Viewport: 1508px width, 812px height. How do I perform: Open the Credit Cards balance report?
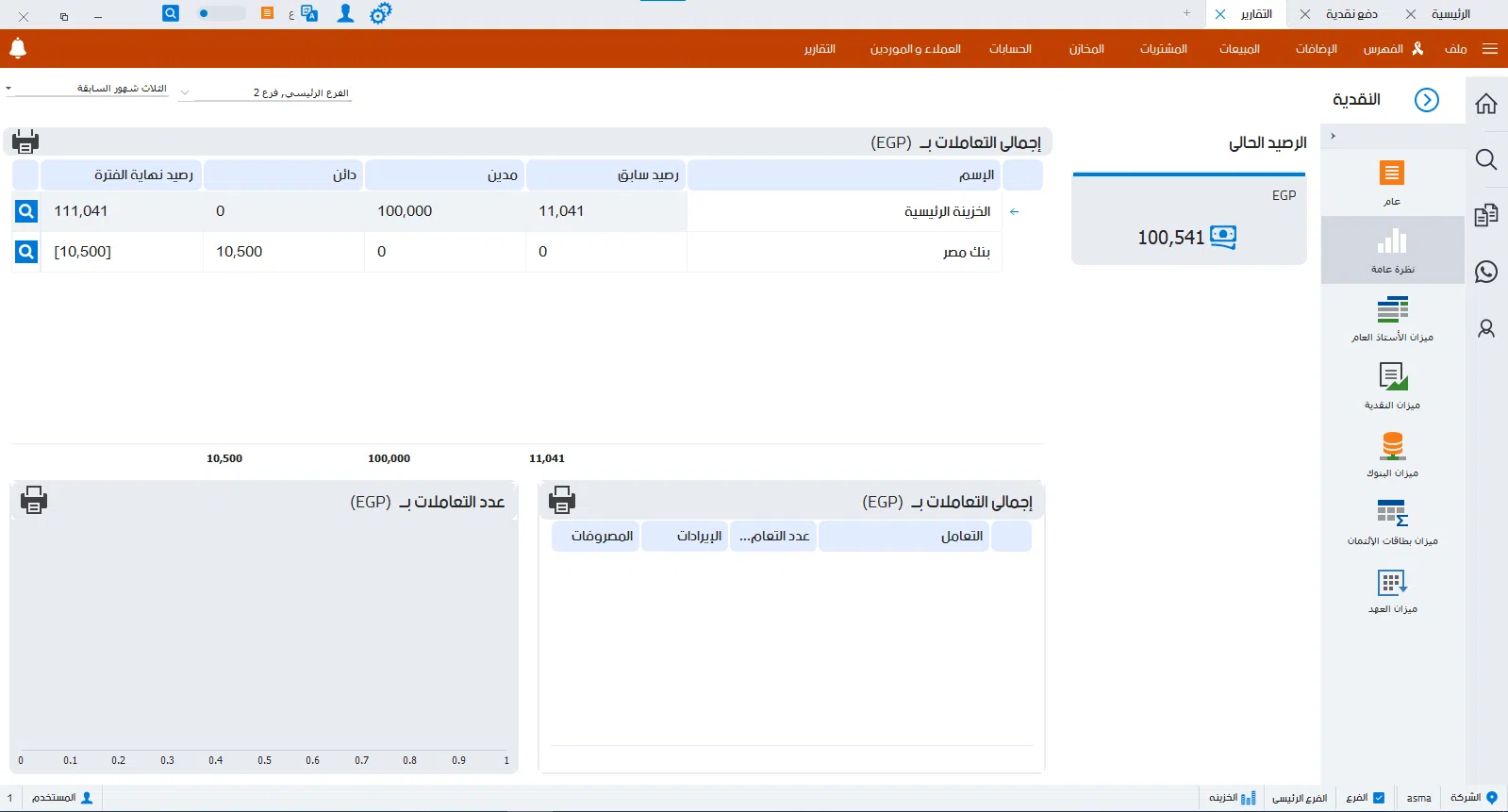1392,522
